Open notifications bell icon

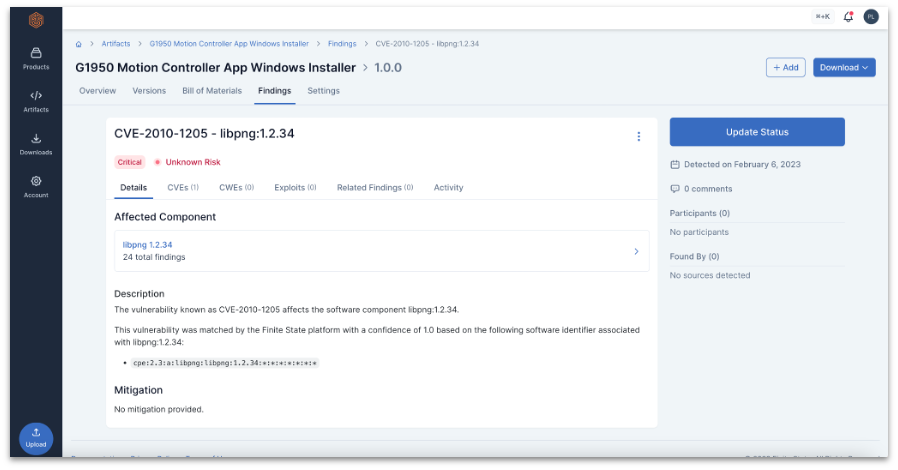(848, 17)
